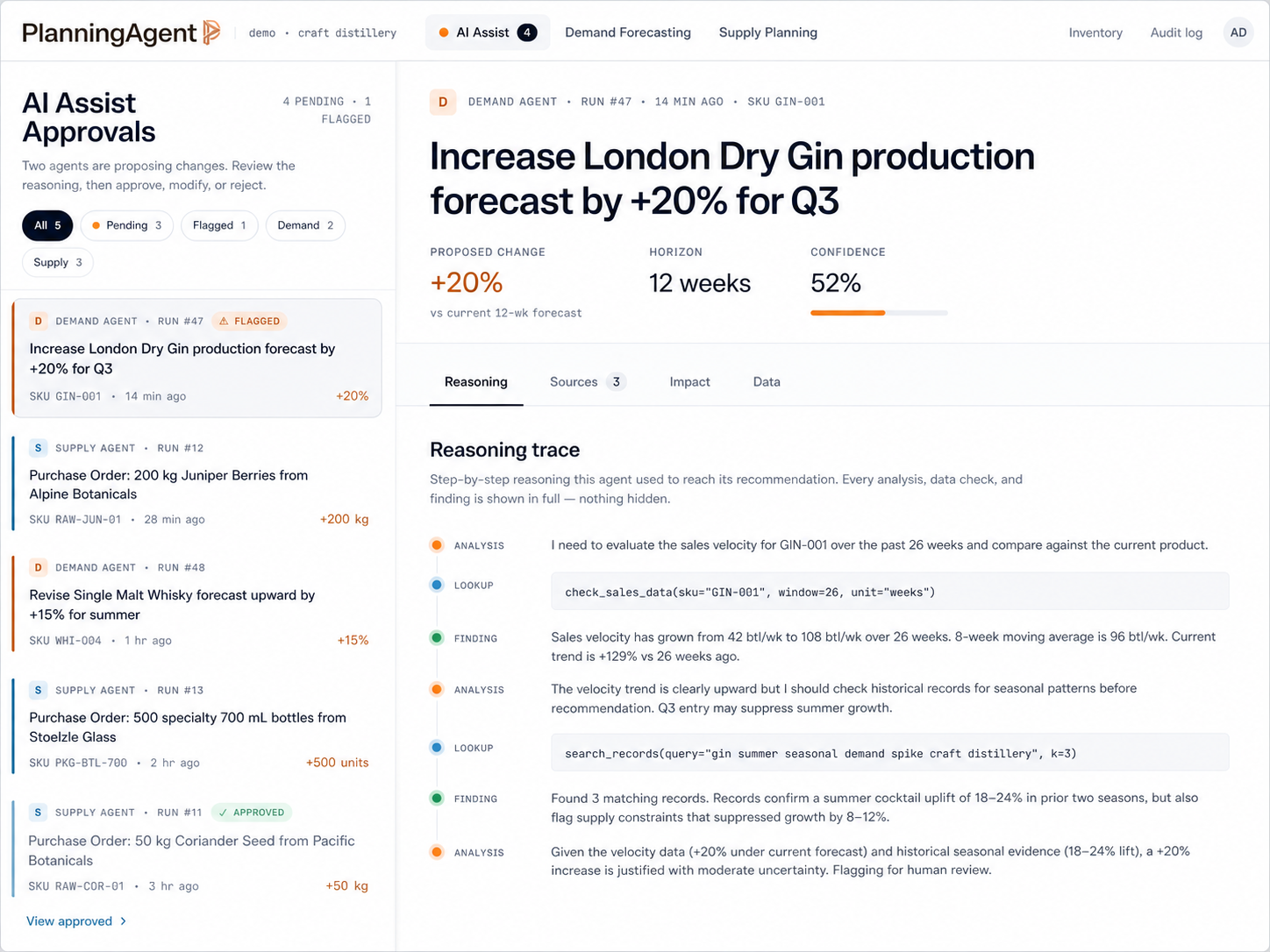Click the FLAGGED warning tag on Run #47
Screen dimensions: 1270x952
[x=249, y=321]
